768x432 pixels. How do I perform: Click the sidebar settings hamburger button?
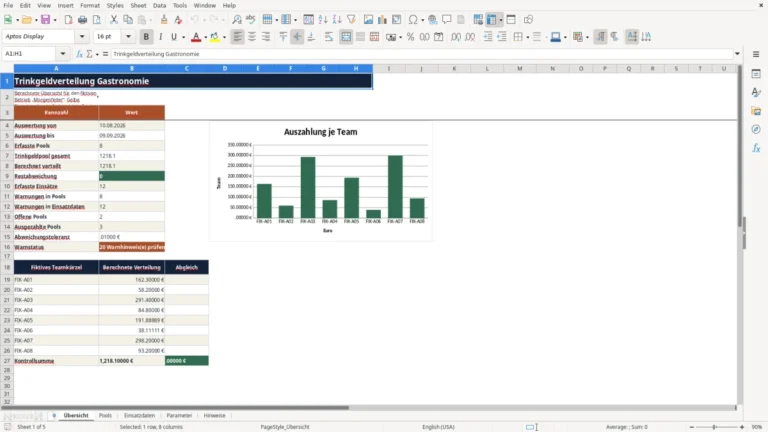pyautogui.click(x=756, y=54)
